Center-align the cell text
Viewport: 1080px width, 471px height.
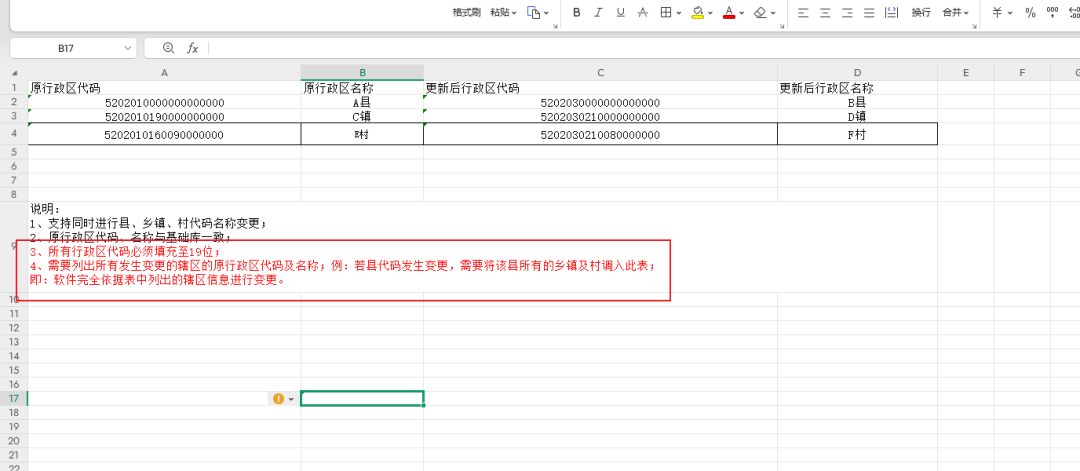(x=825, y=13)
